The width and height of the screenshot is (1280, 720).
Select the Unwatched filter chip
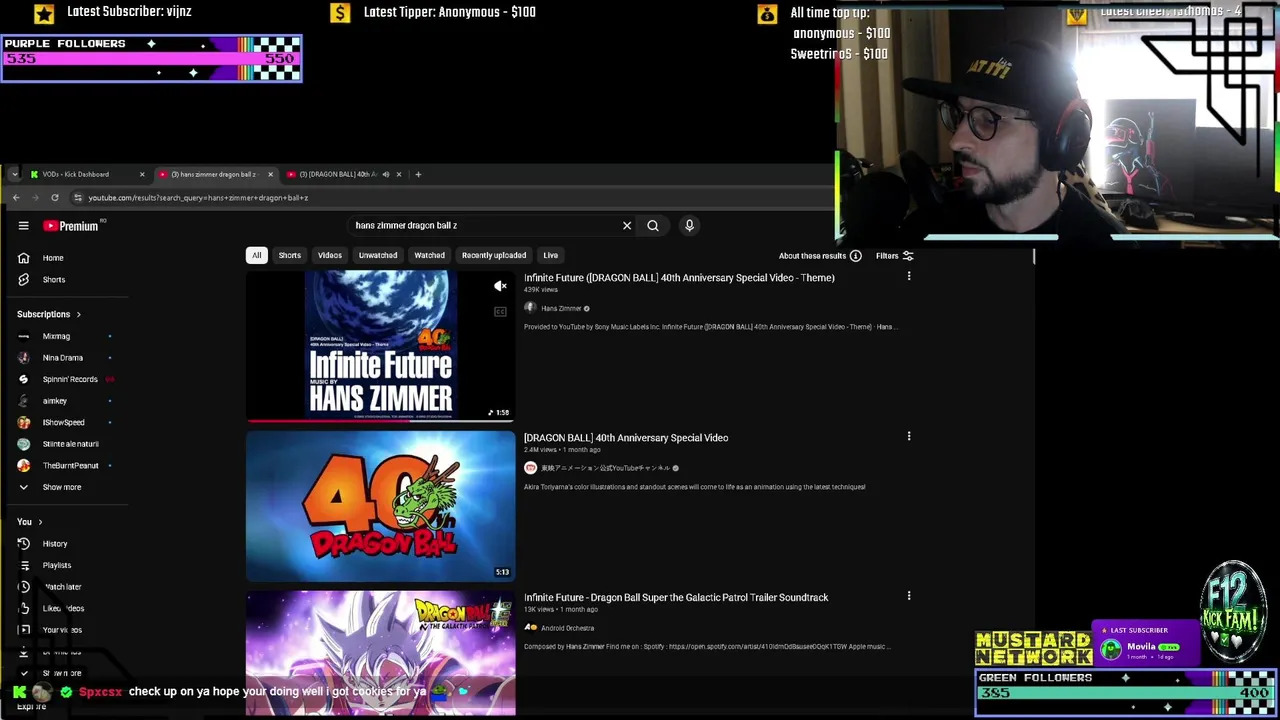click(378, 256)
